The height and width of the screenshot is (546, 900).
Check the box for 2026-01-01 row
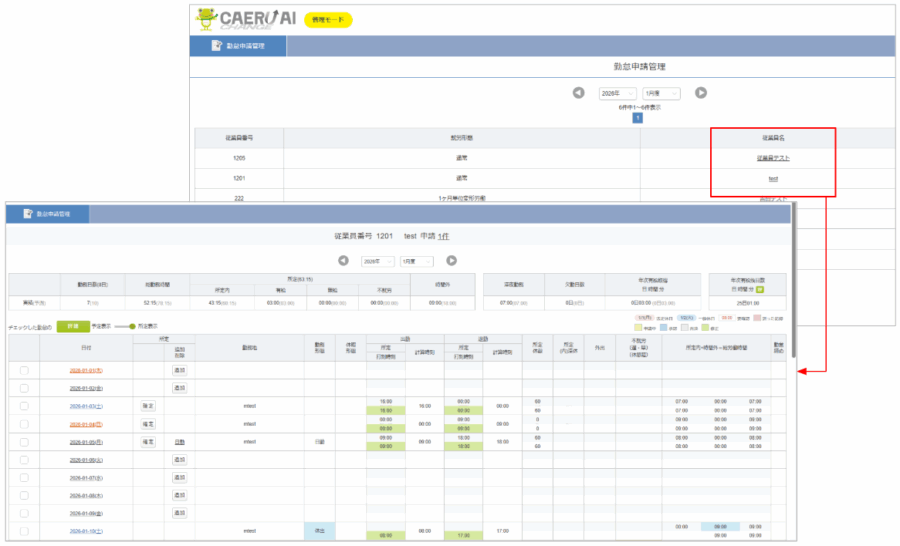pos(23,371)
